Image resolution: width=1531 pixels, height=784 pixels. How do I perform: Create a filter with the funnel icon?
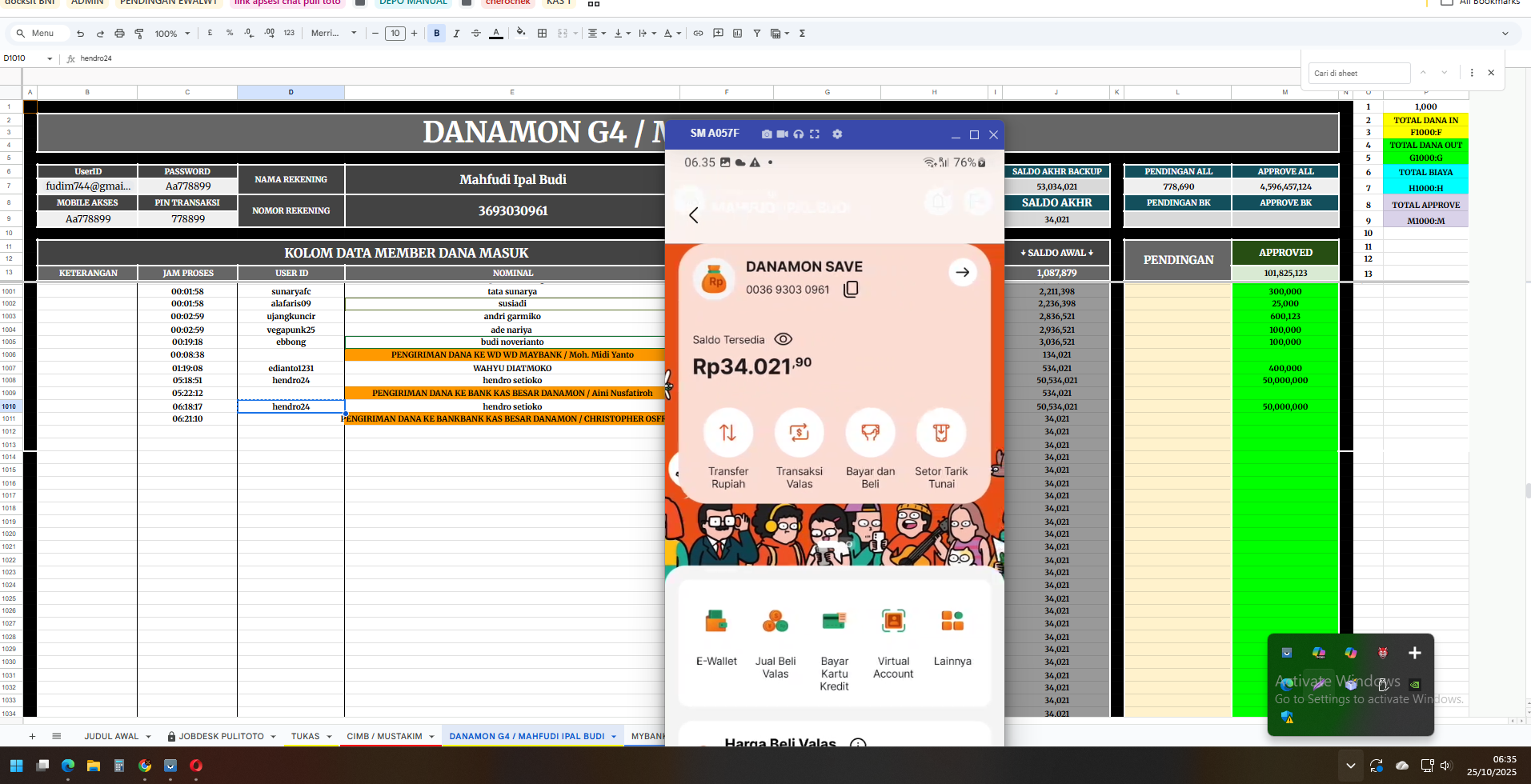point(756,33)
